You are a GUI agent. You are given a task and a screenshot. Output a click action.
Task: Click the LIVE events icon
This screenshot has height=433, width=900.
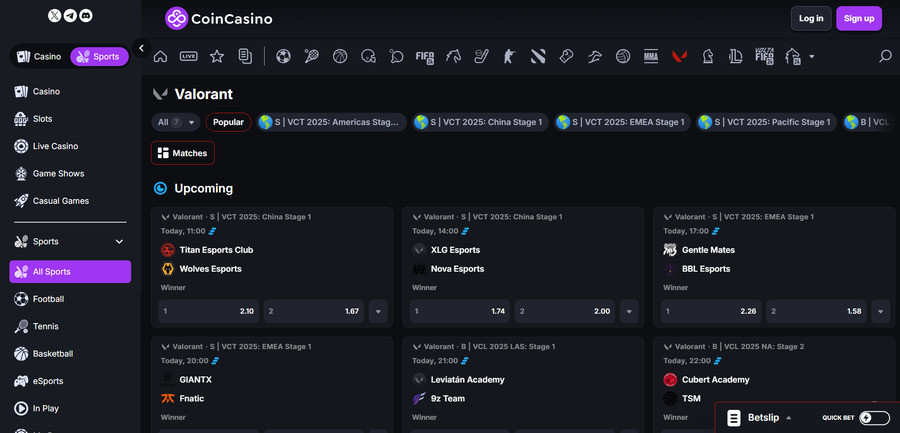(x=188, y=56)
